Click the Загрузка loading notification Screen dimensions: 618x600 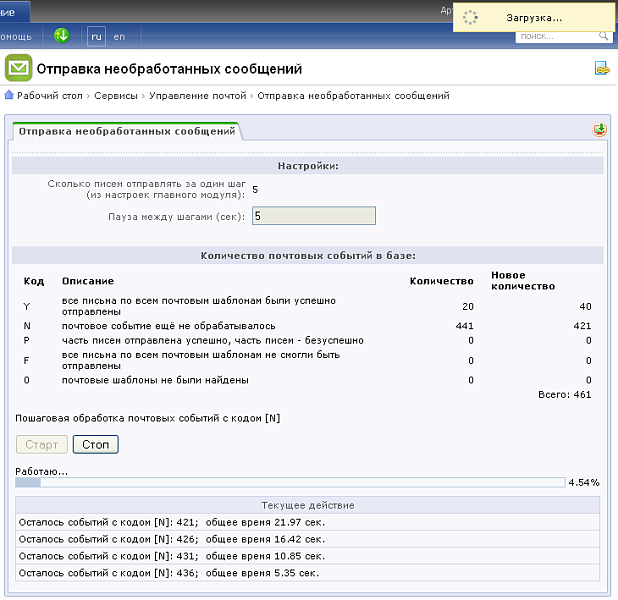click(x=532, y=17)
